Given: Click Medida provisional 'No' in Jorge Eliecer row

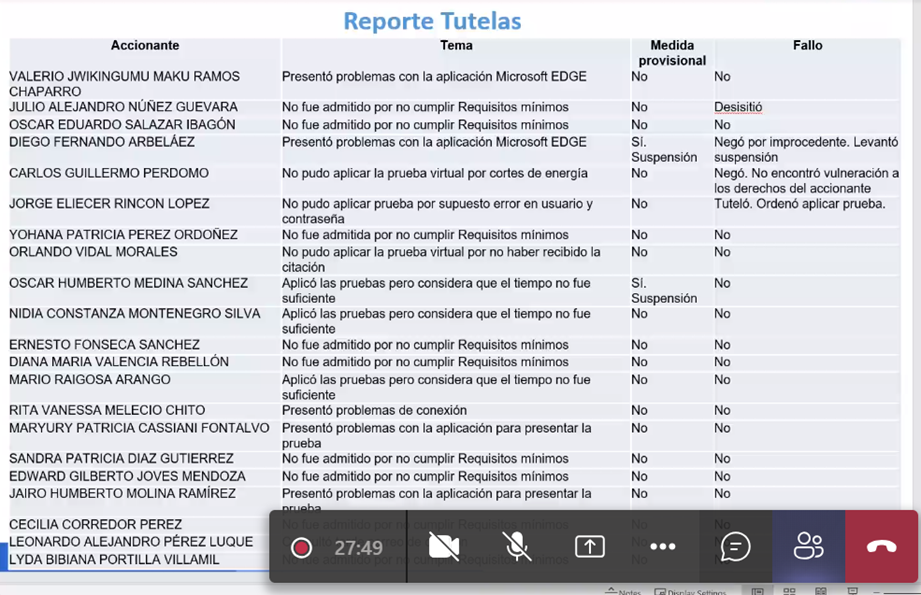Looking at the screenshot, I should 640,204.
